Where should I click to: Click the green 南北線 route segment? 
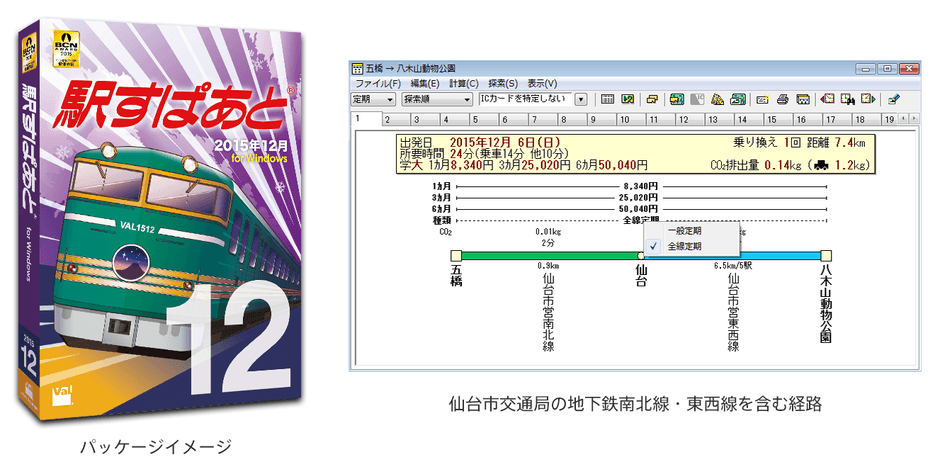pyautogui.click(x=549, y=256)
